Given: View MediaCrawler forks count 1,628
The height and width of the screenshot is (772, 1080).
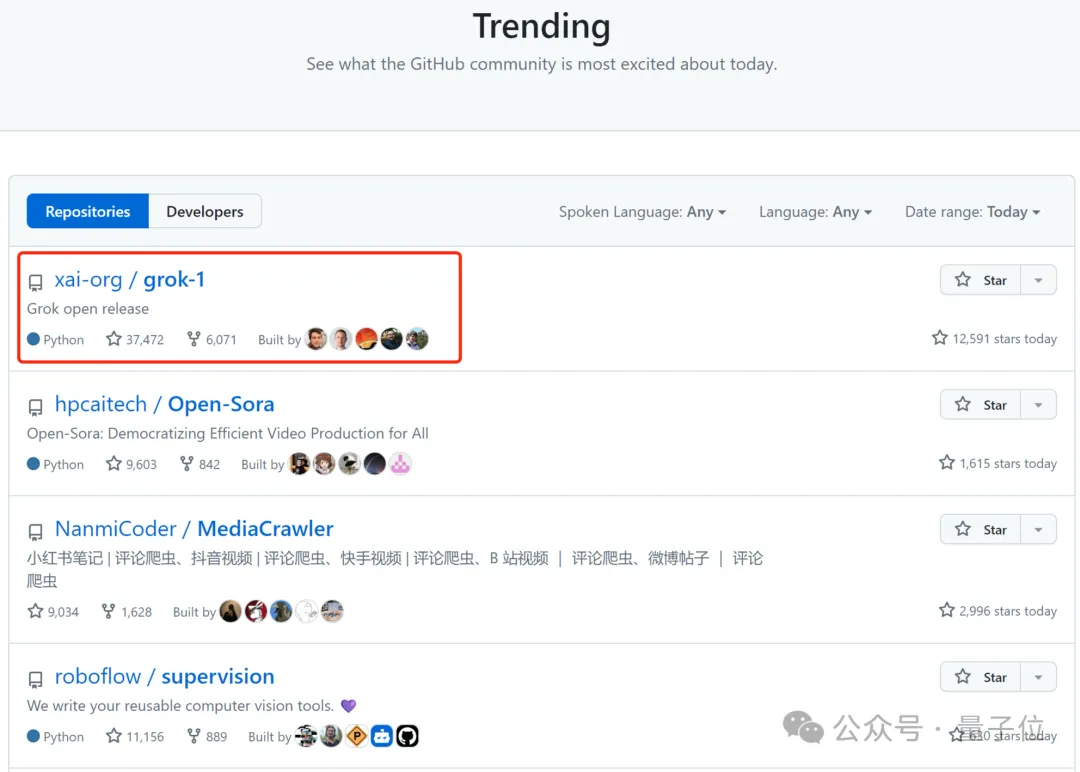Looking at the screenshot, I should [127, 612].
